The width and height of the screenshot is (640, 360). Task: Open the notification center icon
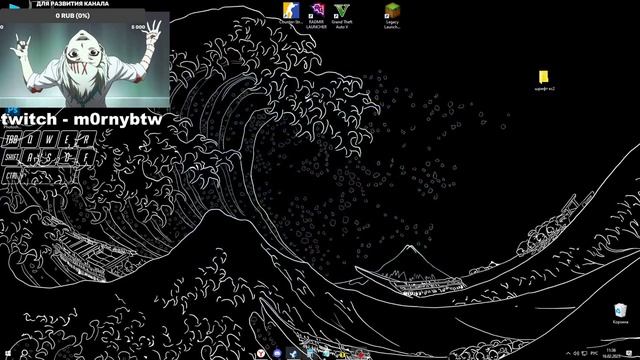pyautogui.click(x=629, y=353)
